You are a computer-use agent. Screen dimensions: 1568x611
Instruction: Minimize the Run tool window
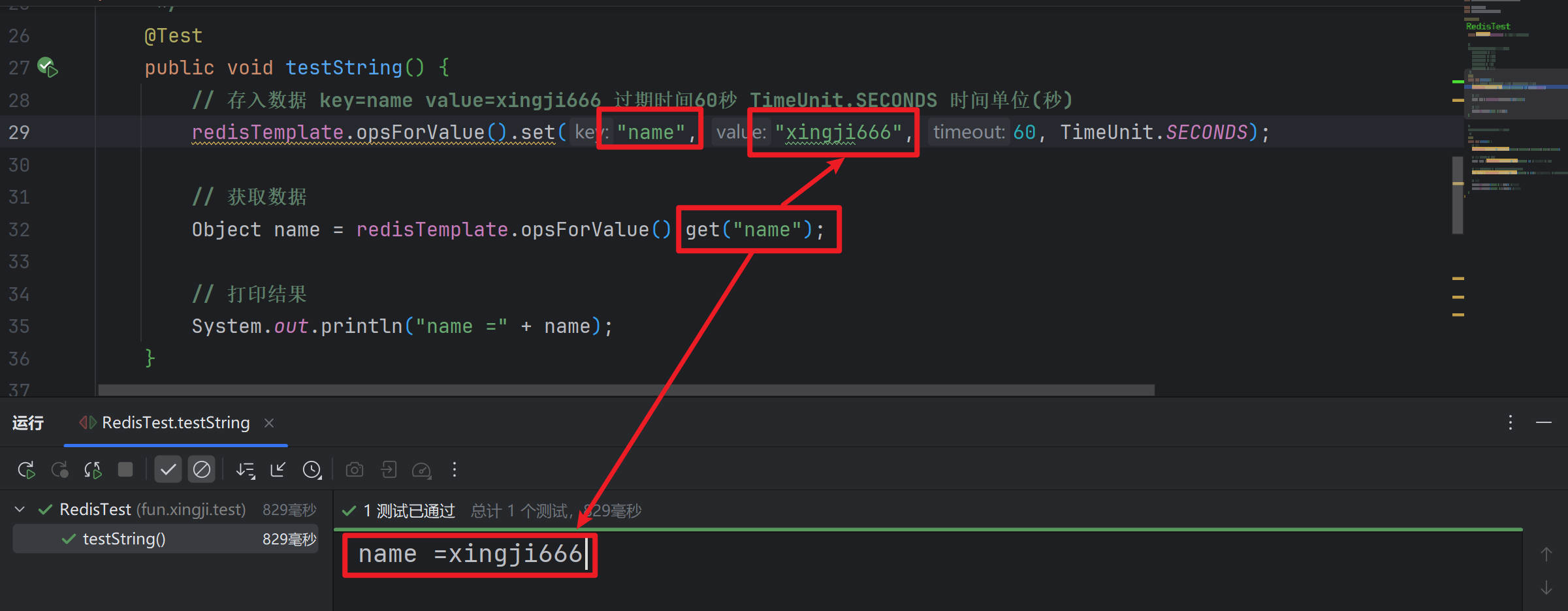[1544, 422]
